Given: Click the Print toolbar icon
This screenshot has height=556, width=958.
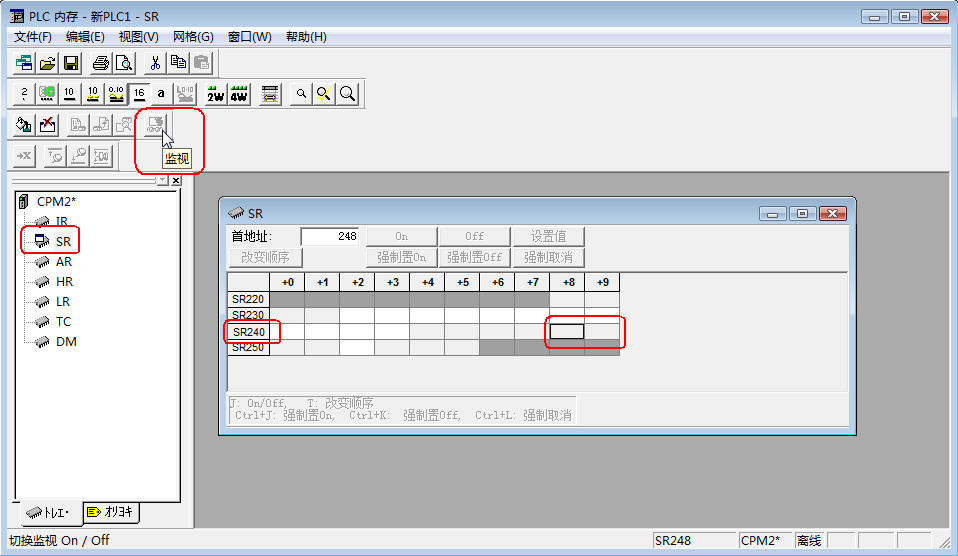Looking at the screenshot, I should coord(100,63).
